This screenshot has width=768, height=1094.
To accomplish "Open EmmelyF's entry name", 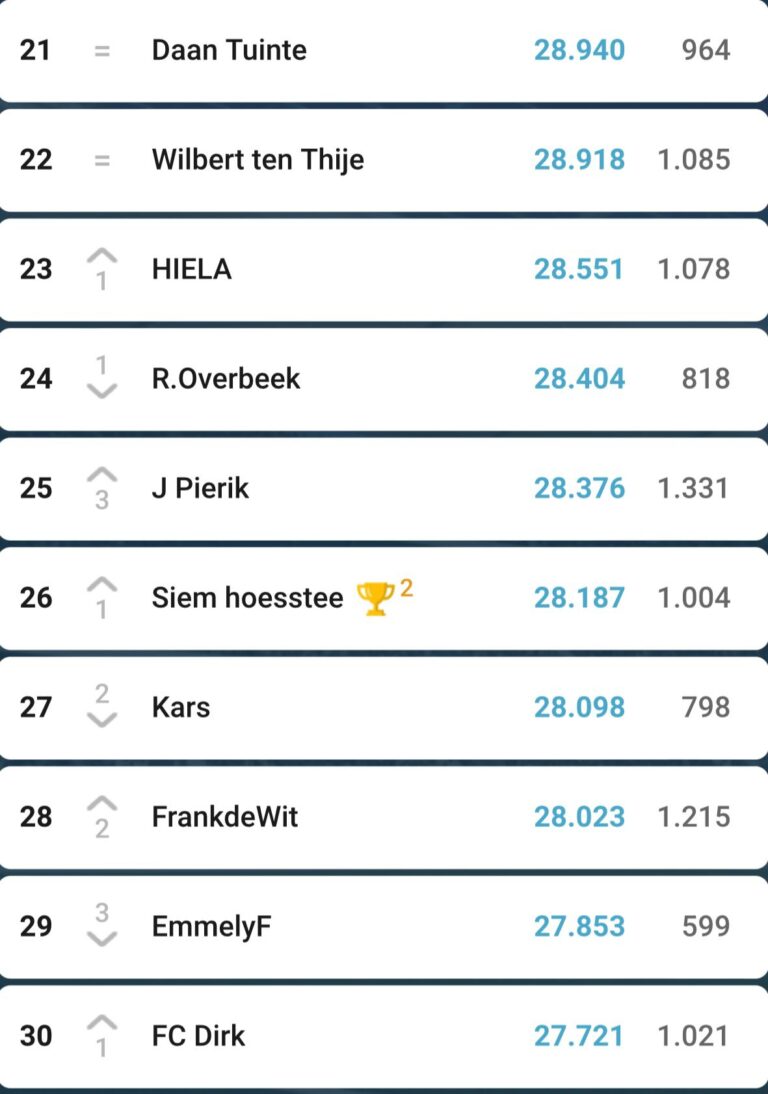I will [x=211, y=926].
